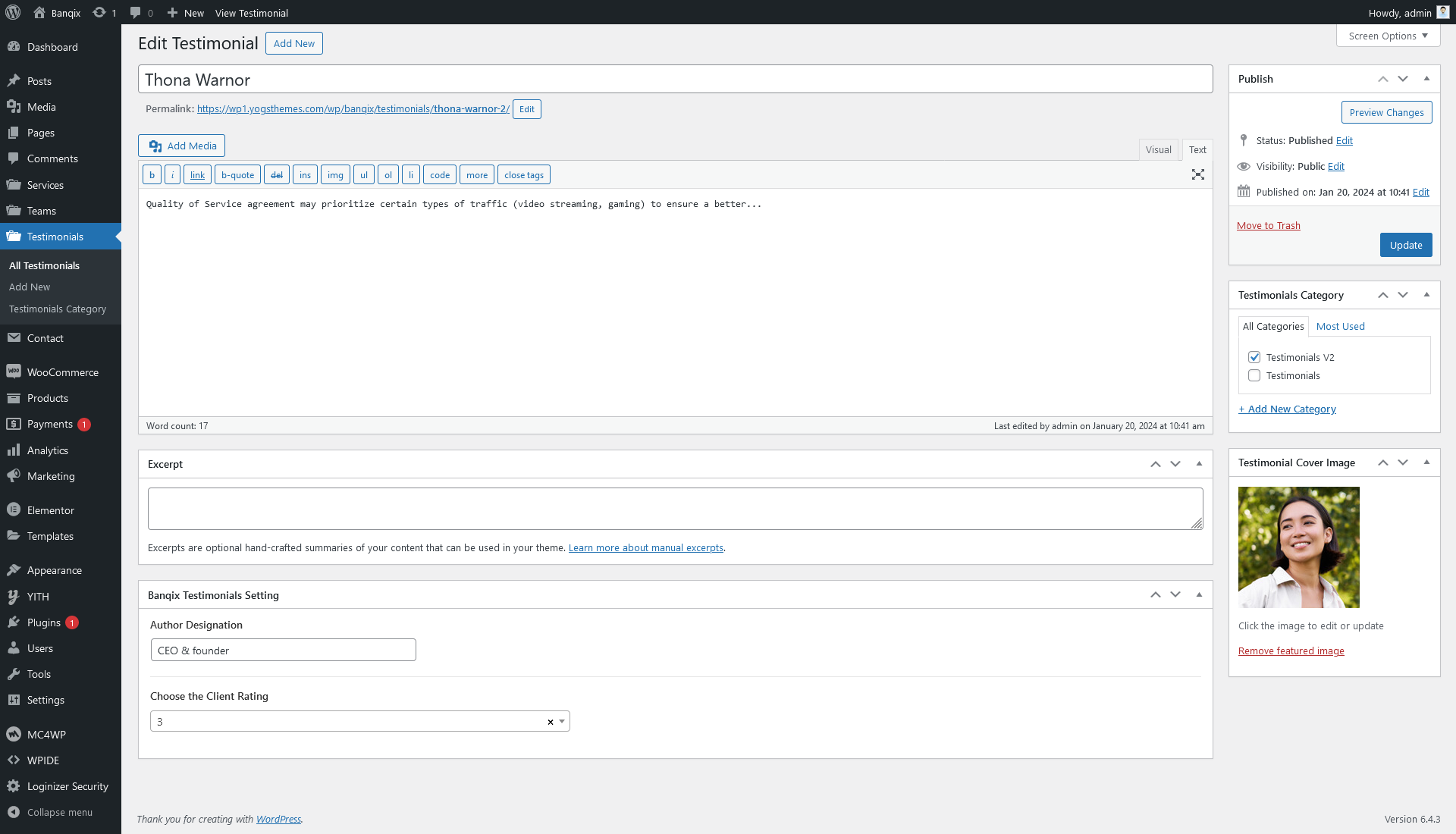This screenshot has height=834, width=1456.
Task: Open WooCommerce from the sidebar
Action: 62,372
